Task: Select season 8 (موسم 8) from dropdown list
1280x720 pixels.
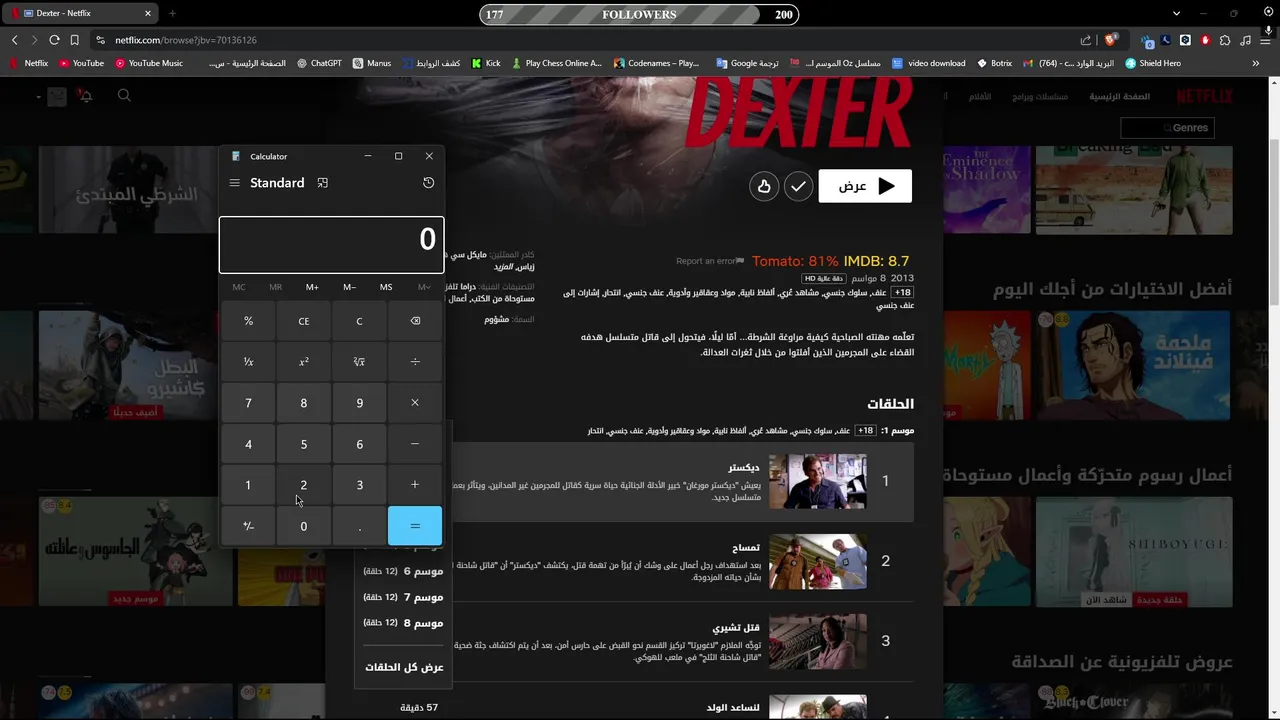Action: [403, 622]
